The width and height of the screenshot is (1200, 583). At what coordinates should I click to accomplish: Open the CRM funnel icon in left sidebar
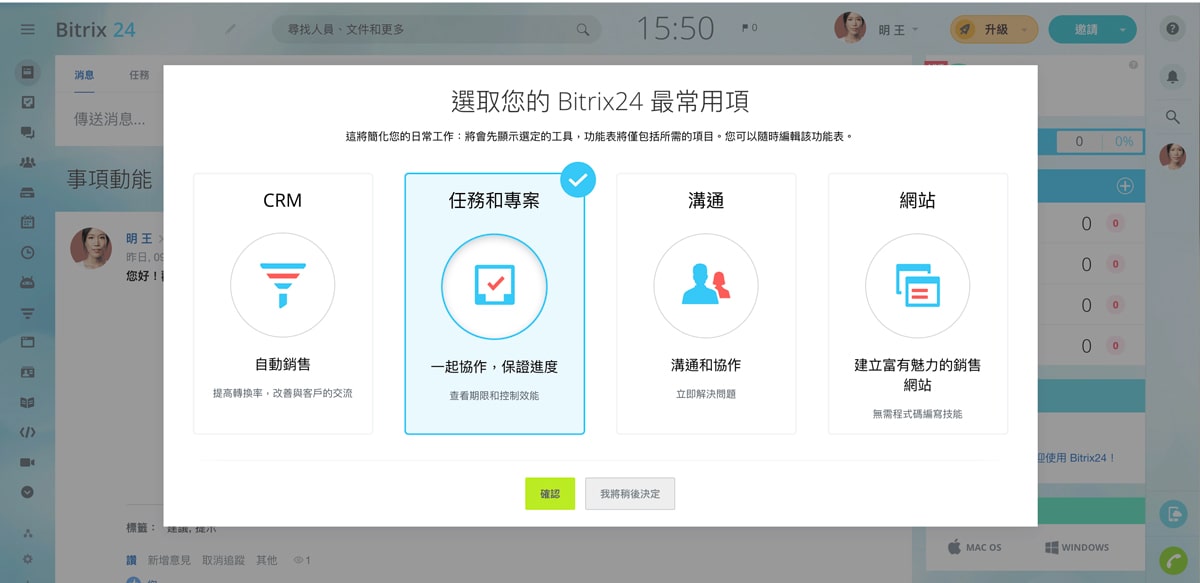[x=28, y=312]
